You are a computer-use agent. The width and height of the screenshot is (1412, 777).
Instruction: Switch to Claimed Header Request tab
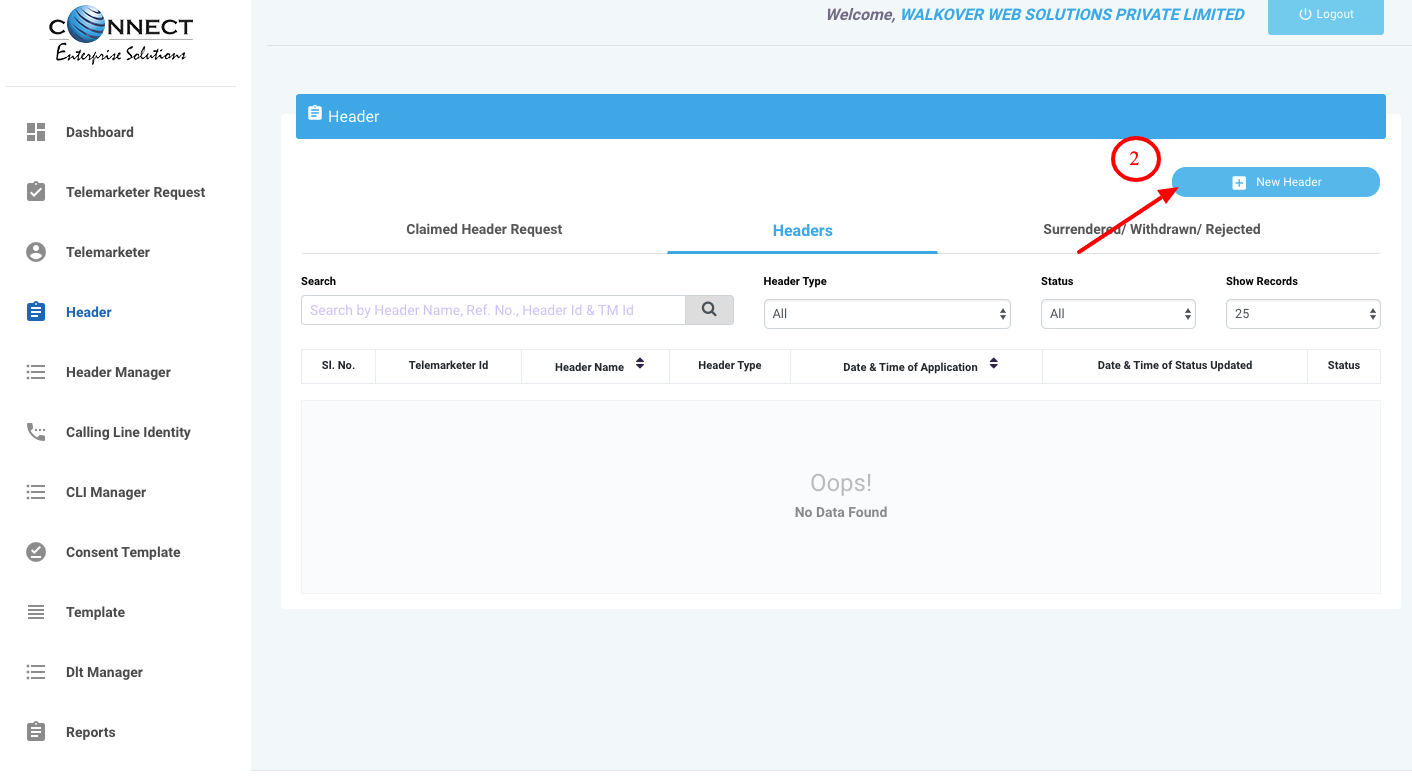484,230
